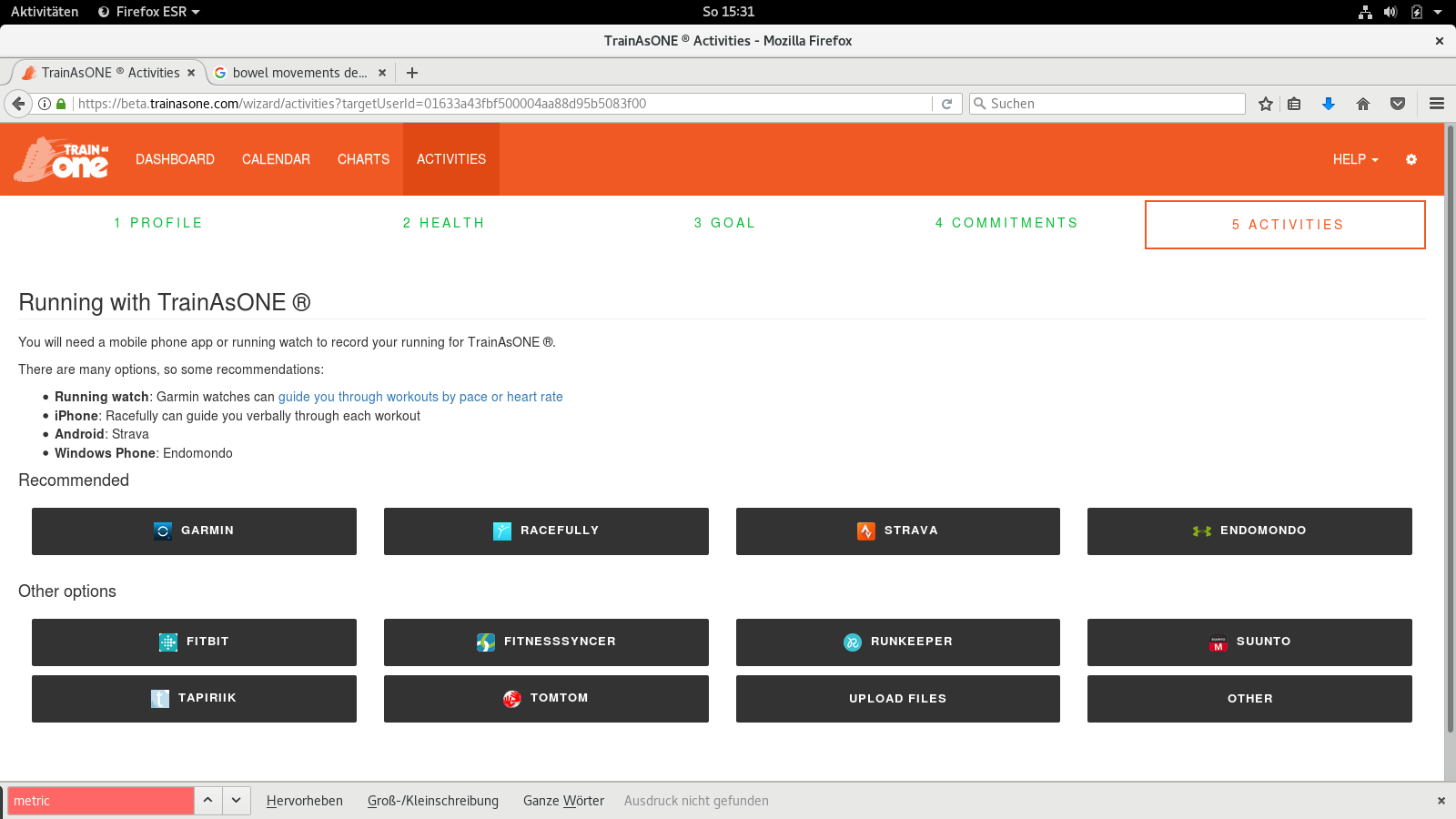1456x819 pixels.
Task: Choose the FitnessSyncer option
Action: (546, 642)
